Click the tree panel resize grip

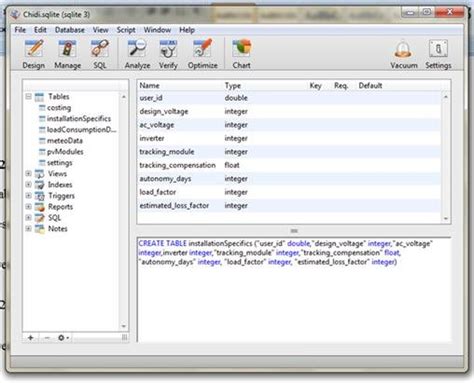(x=124, y=337)
